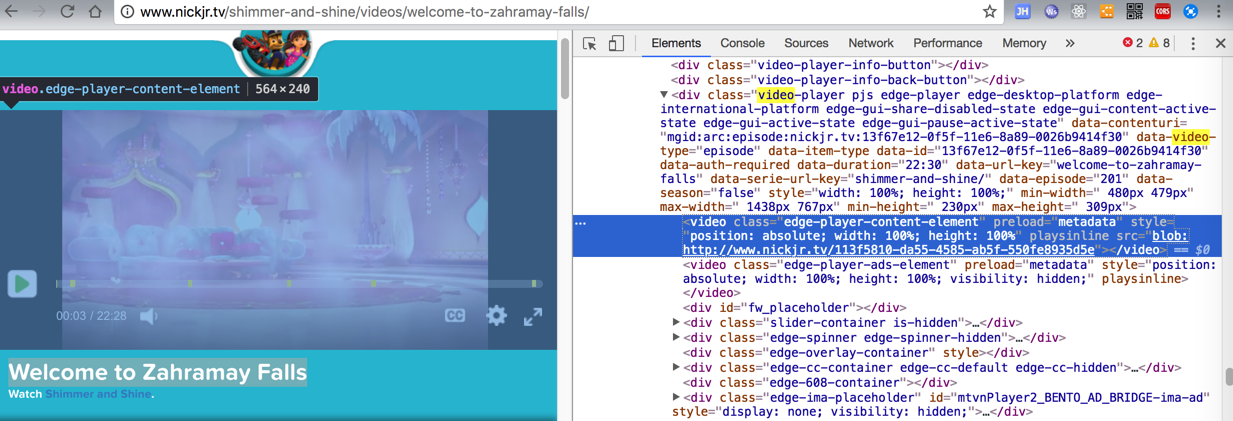Open the DevTools warnings counter
The height and width of the screenshot is (421, 1233).
coord(1159,44)
